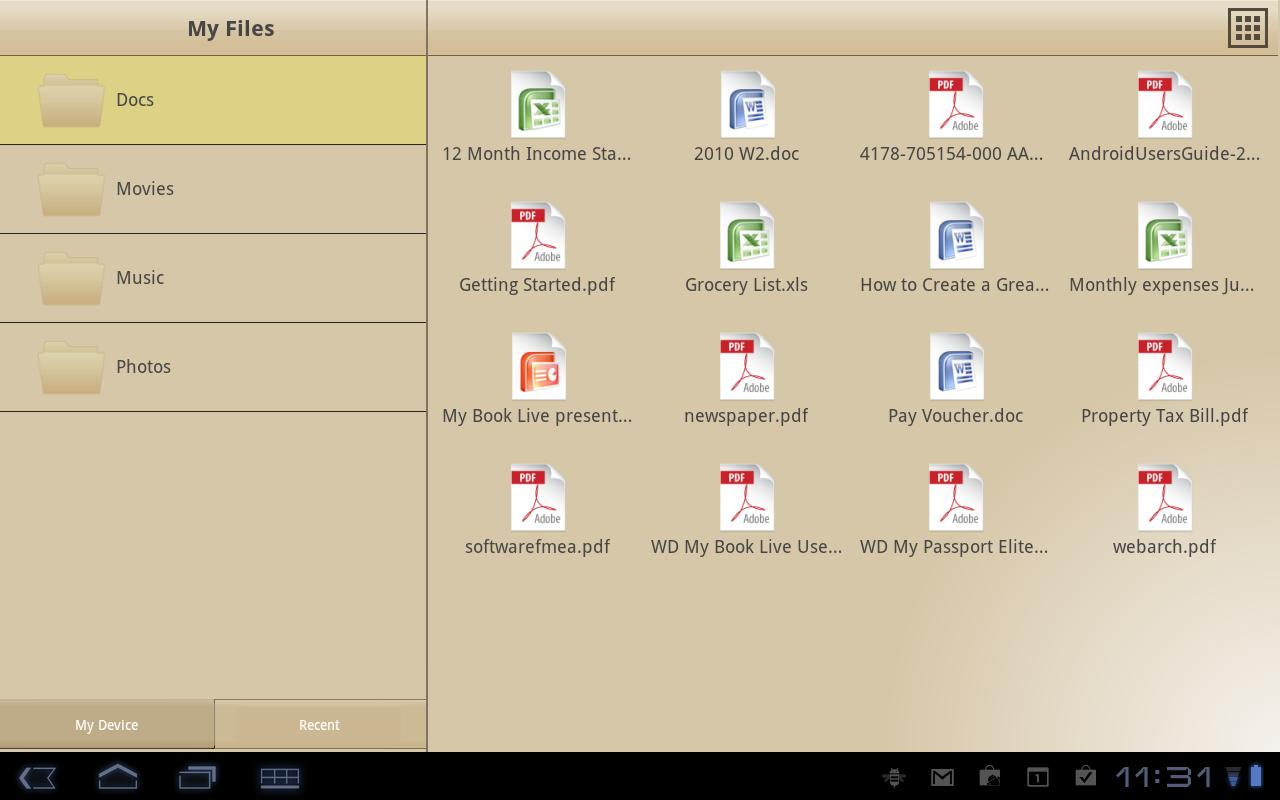Viewport: 1280px width, 800px height.
Task: Select the Music folder
Action: [213, 278]
